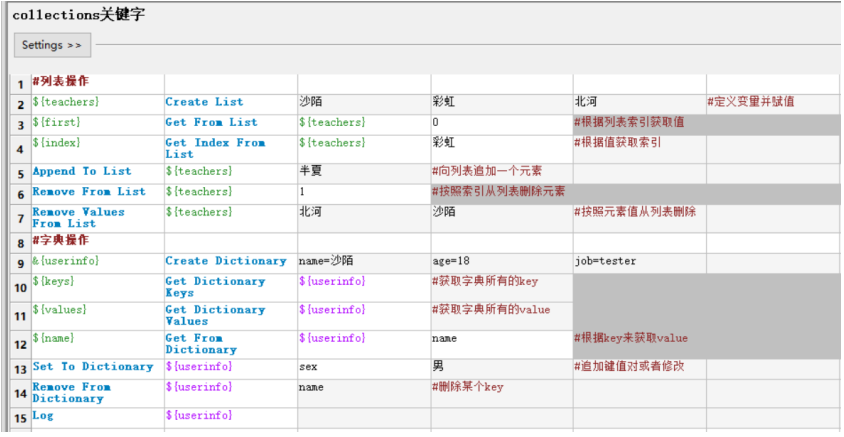Select the Remove From List keyword cell
Image resolution: width=844 pixels, height=437 pixels.
coord(97,194)
